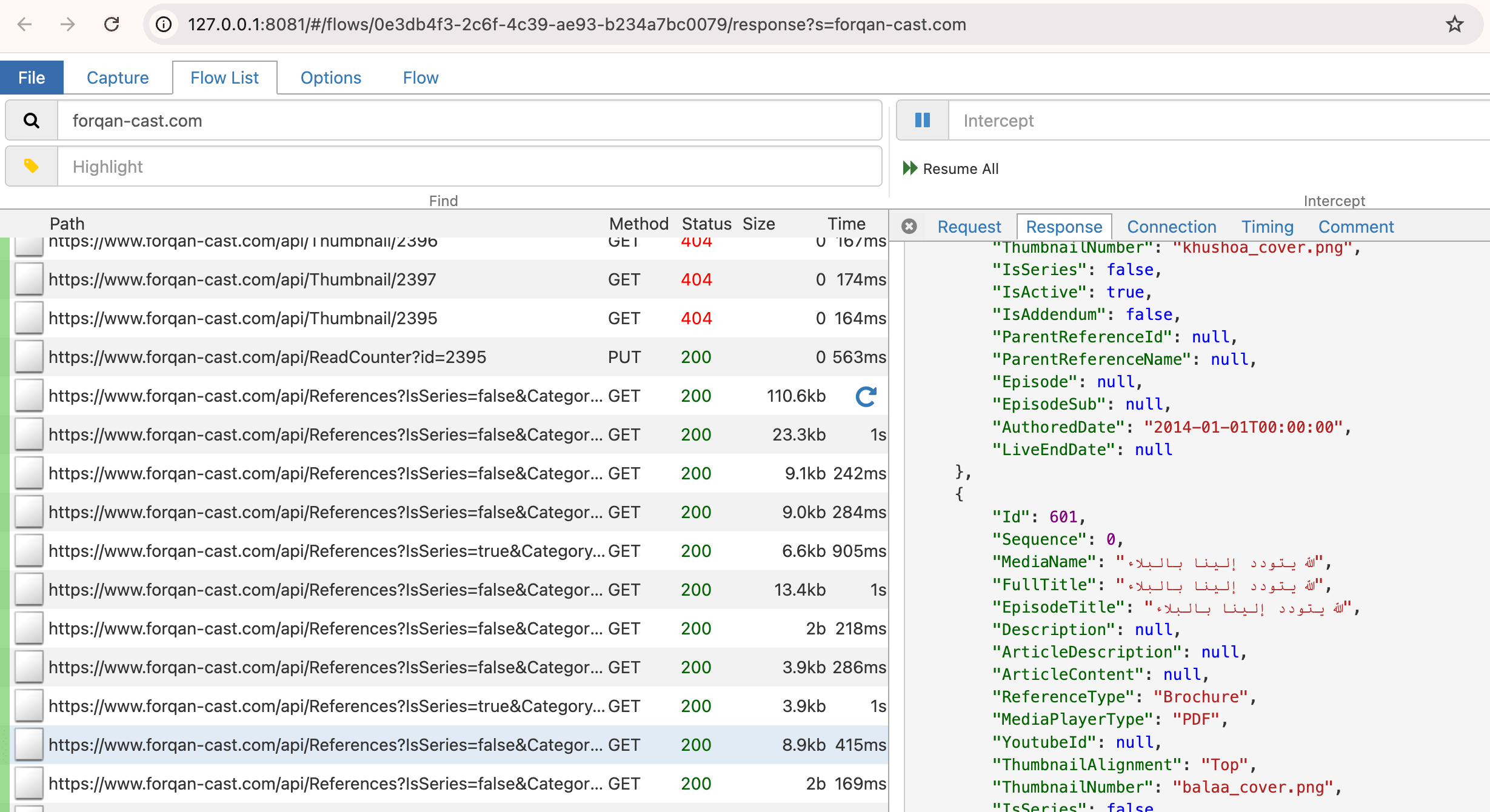Switch to the Request tab

[x=969, y=227]
